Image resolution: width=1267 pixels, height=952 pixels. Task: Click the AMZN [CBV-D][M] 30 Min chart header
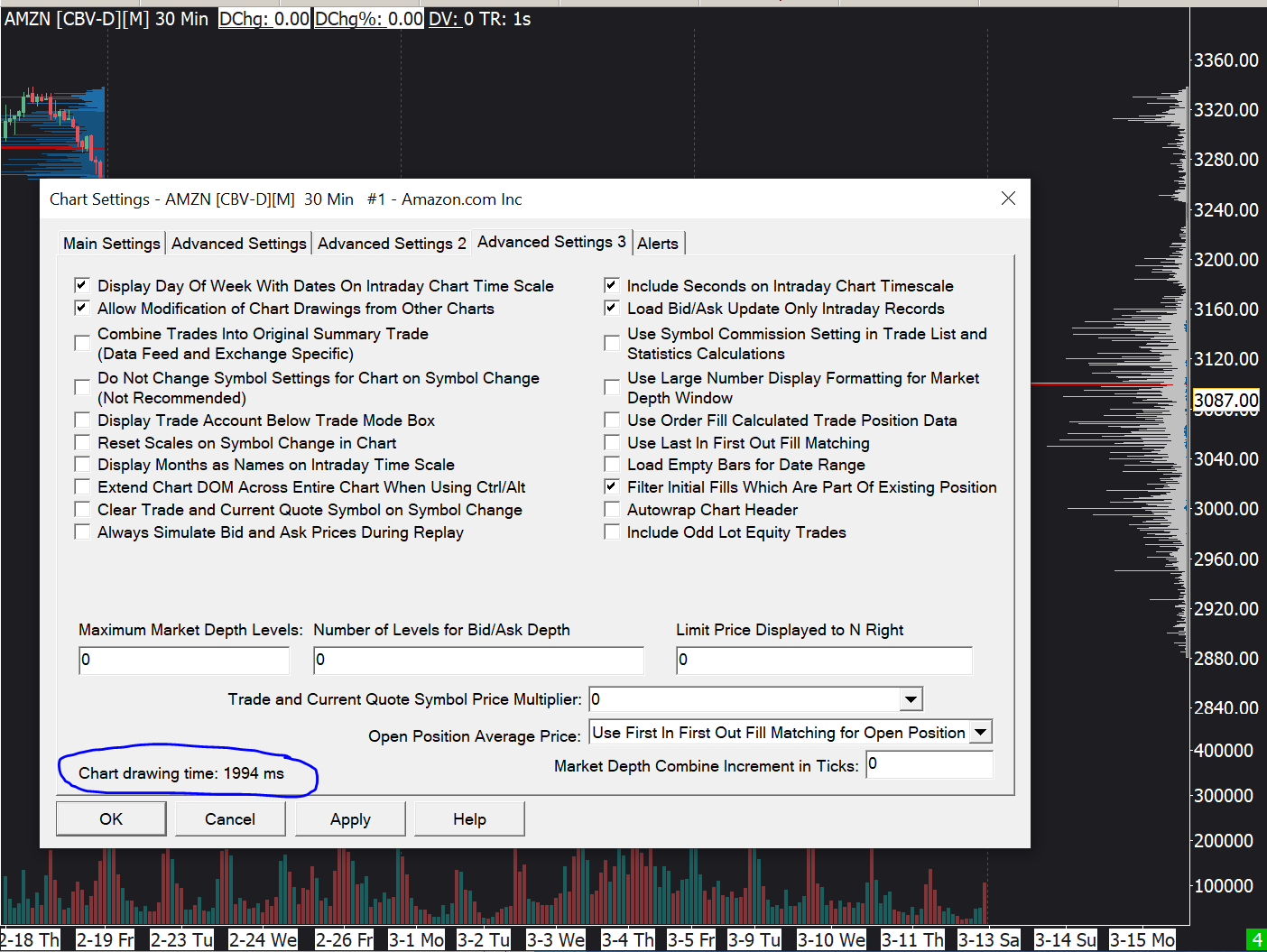(x=106, y=18)
